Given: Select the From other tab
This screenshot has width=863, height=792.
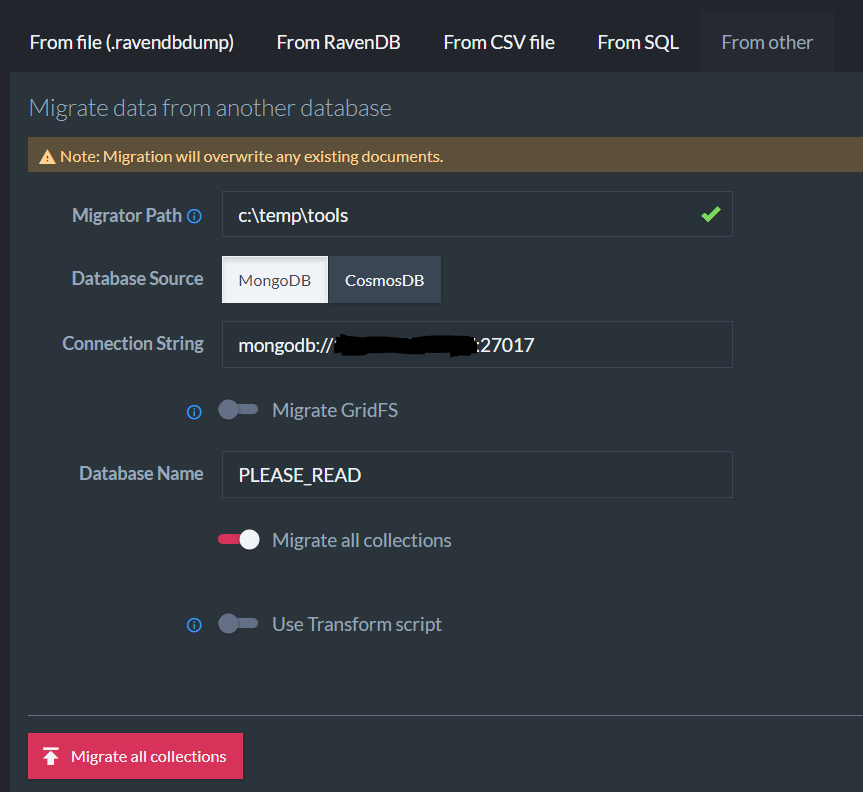Looking at the screenshot, I should pyautogui.click(x=767, y=42).
